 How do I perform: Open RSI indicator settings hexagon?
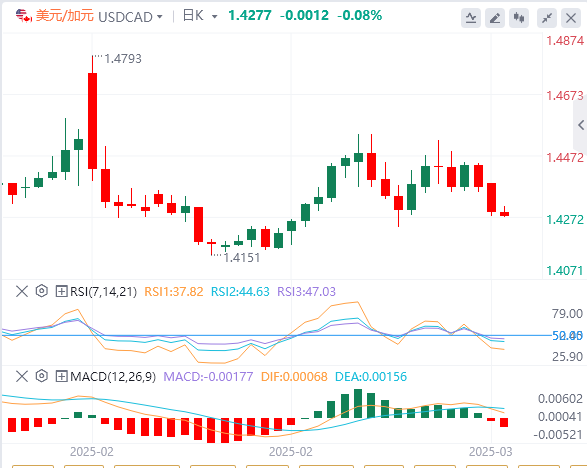[x=42, y=291]
